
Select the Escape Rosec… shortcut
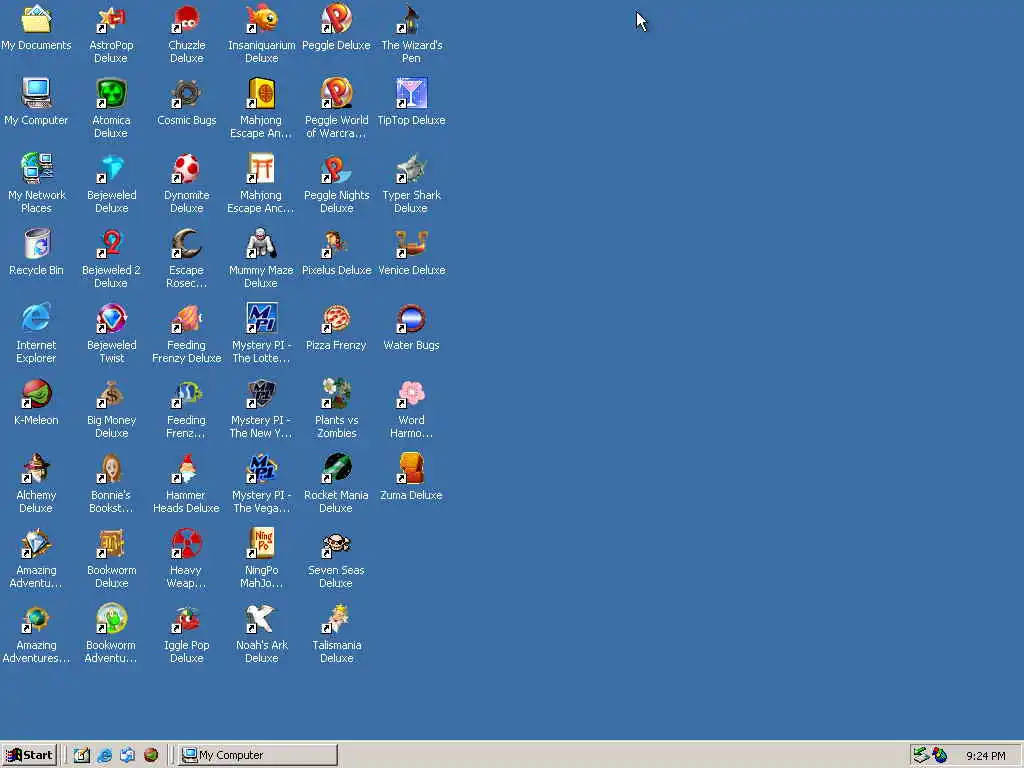coord(186,259)
